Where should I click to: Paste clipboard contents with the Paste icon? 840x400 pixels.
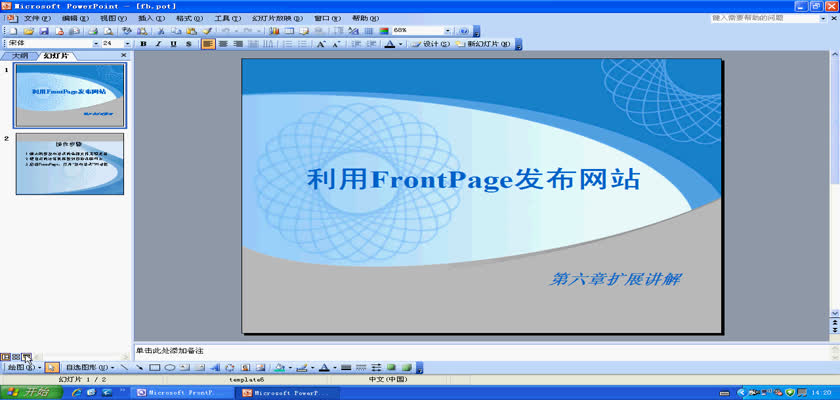coord(191,31)
